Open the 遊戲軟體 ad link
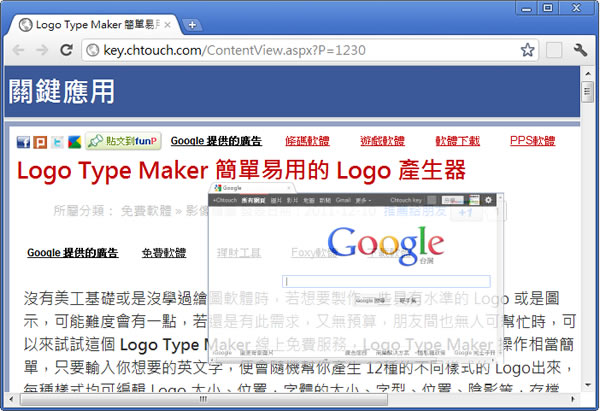The height and width of the screenshot is (411, 600). (382, 141)
